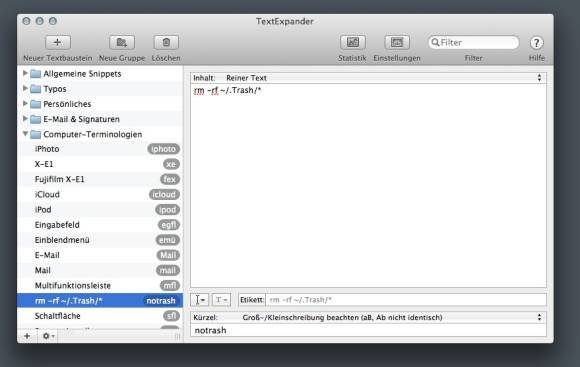Screen dimensions: 580x367
Task: Click the emü abbreviation badge
Action: pos(168,240)
